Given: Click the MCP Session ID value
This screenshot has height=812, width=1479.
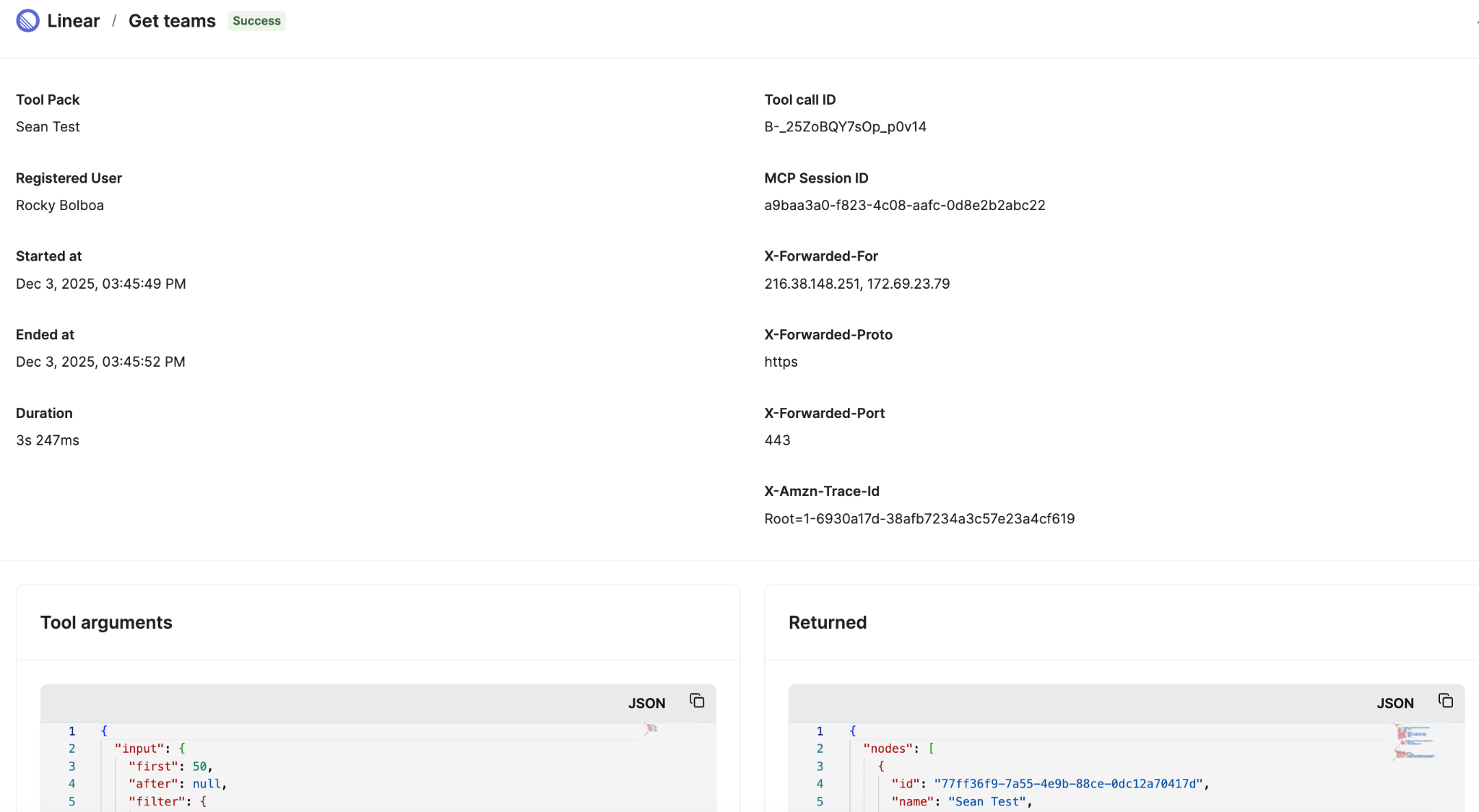Looking at the screenshot, I should click(904, 206).
